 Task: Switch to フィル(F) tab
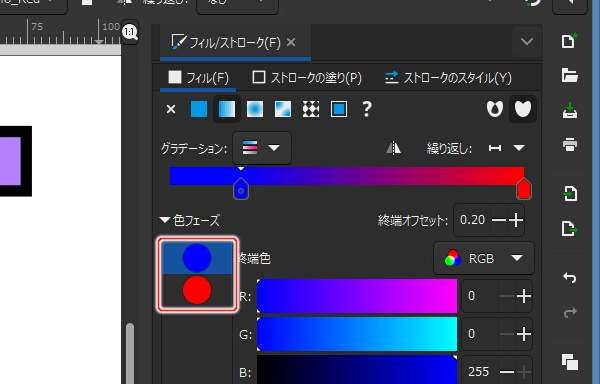pyautogui.click(x=198, y=78)
